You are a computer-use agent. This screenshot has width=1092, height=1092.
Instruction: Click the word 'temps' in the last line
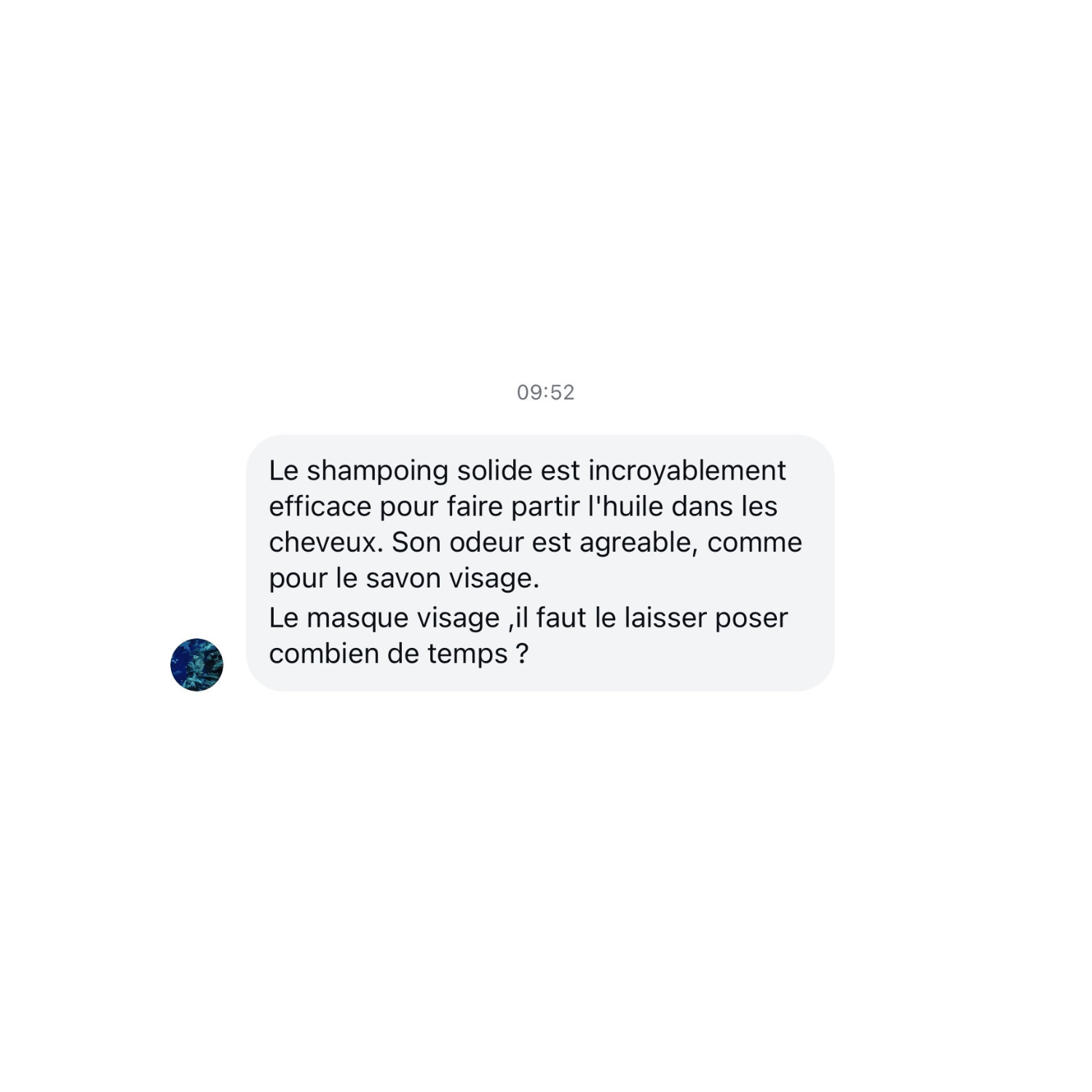click(x=467, y=655)
